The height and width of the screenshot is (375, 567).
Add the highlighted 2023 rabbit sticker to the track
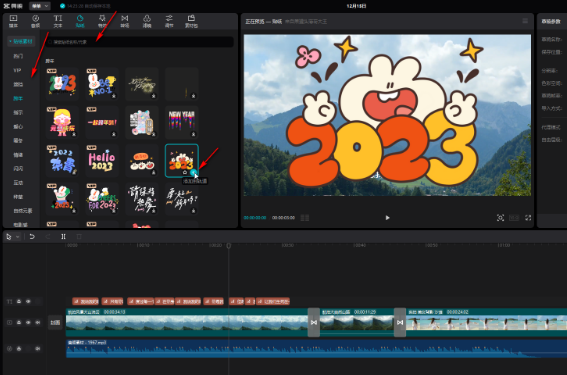tap(193, 172)
